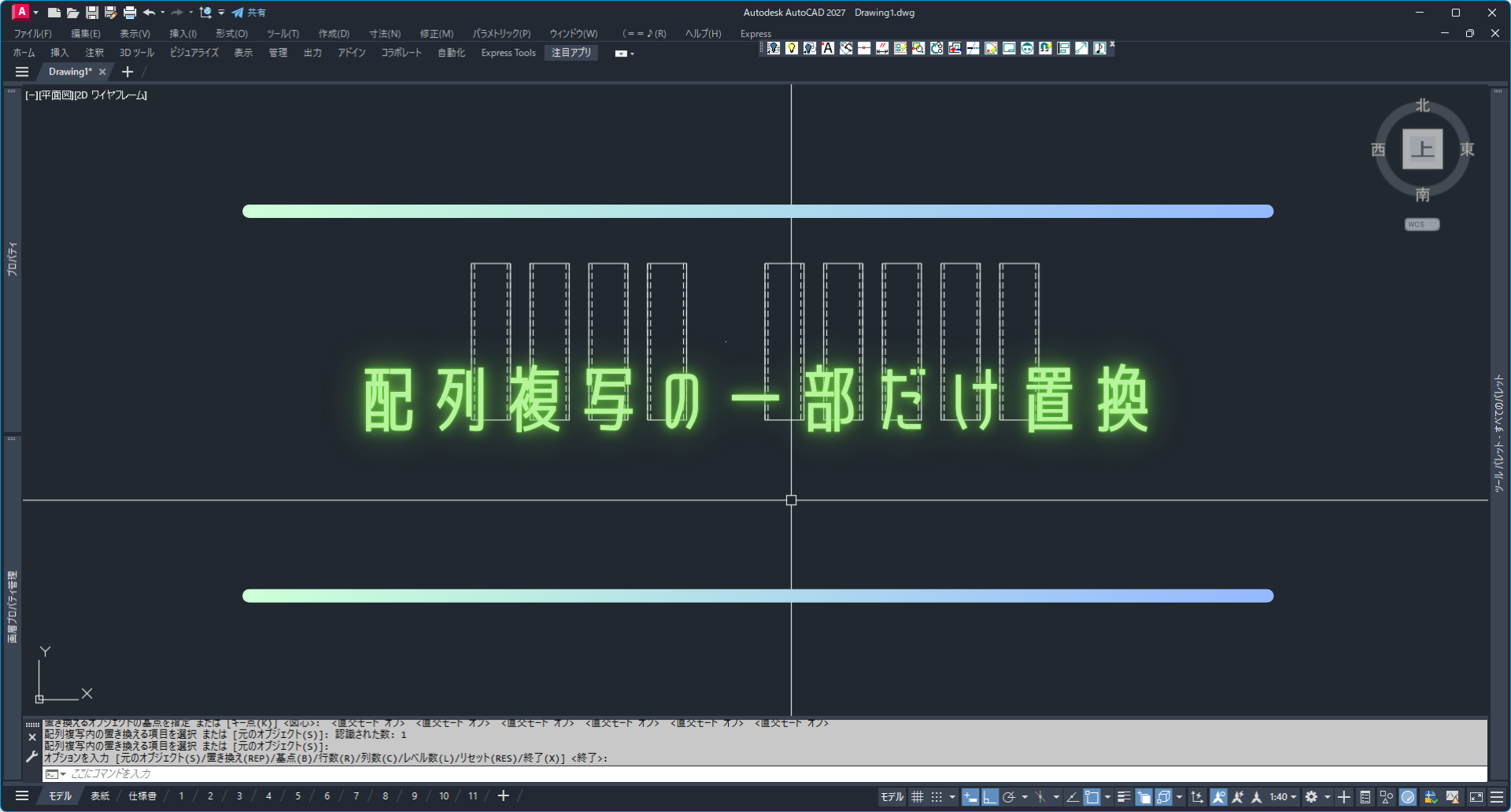
Task: Switch to the Express Tools ribbon tab
Action: [x=508, y=53]
